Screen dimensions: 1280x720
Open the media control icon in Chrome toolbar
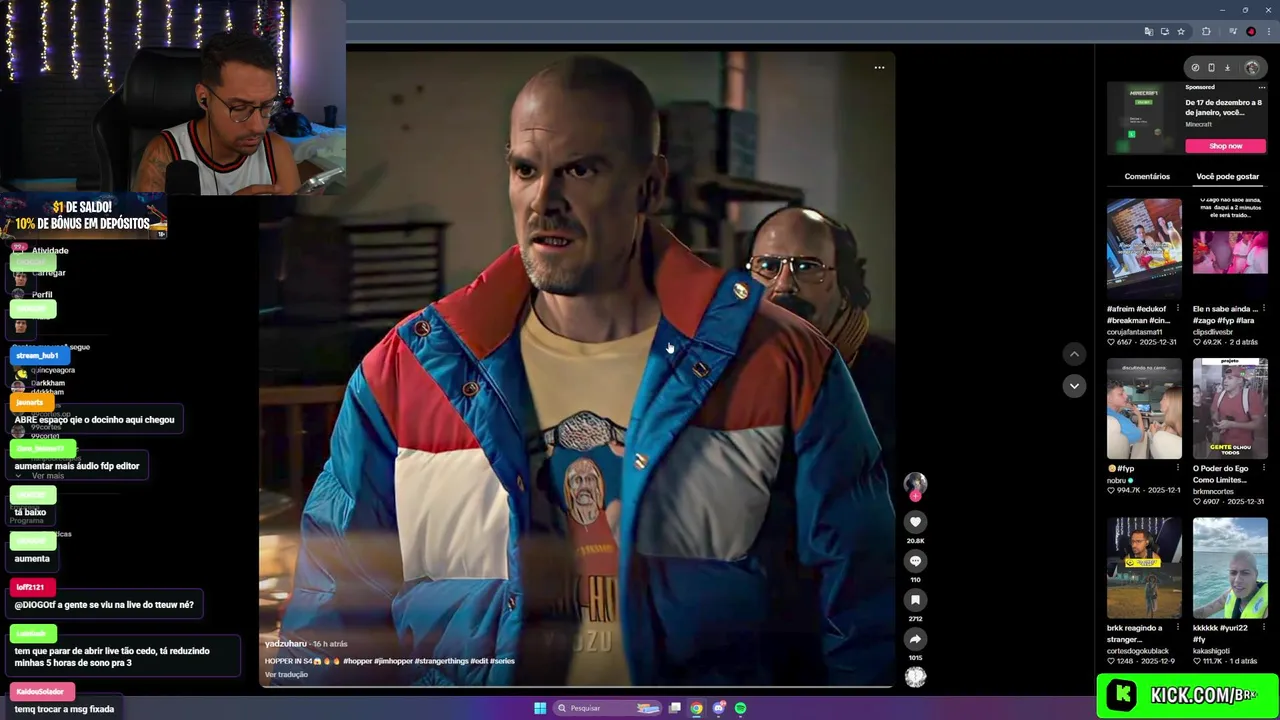click(x=1233, y=32)
